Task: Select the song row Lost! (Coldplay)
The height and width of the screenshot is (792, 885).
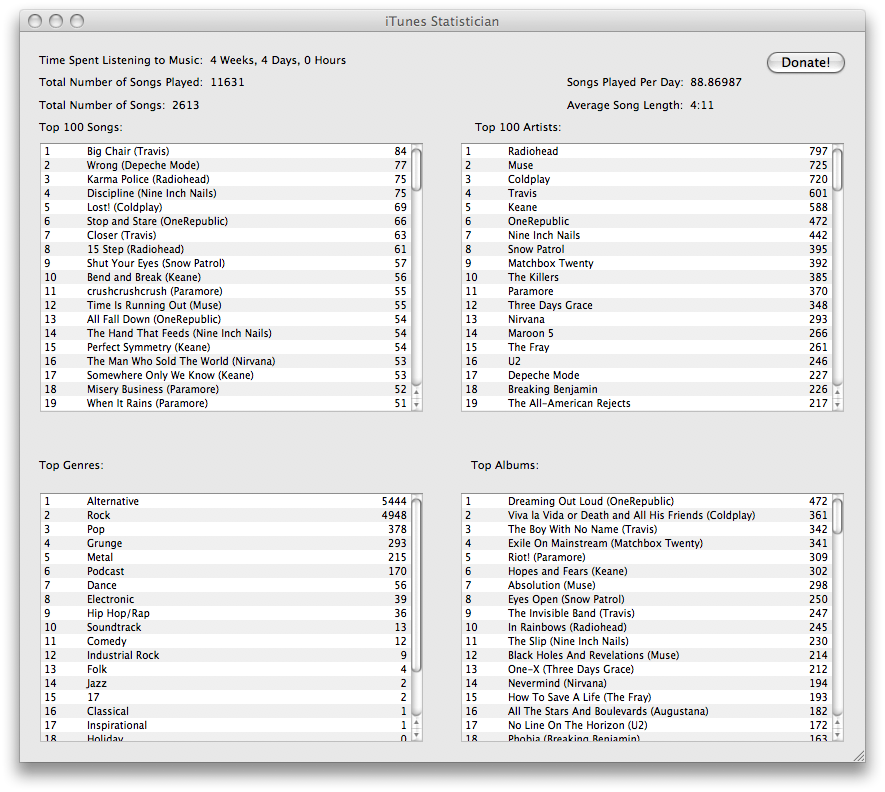Action: click(x=226, y=207)
